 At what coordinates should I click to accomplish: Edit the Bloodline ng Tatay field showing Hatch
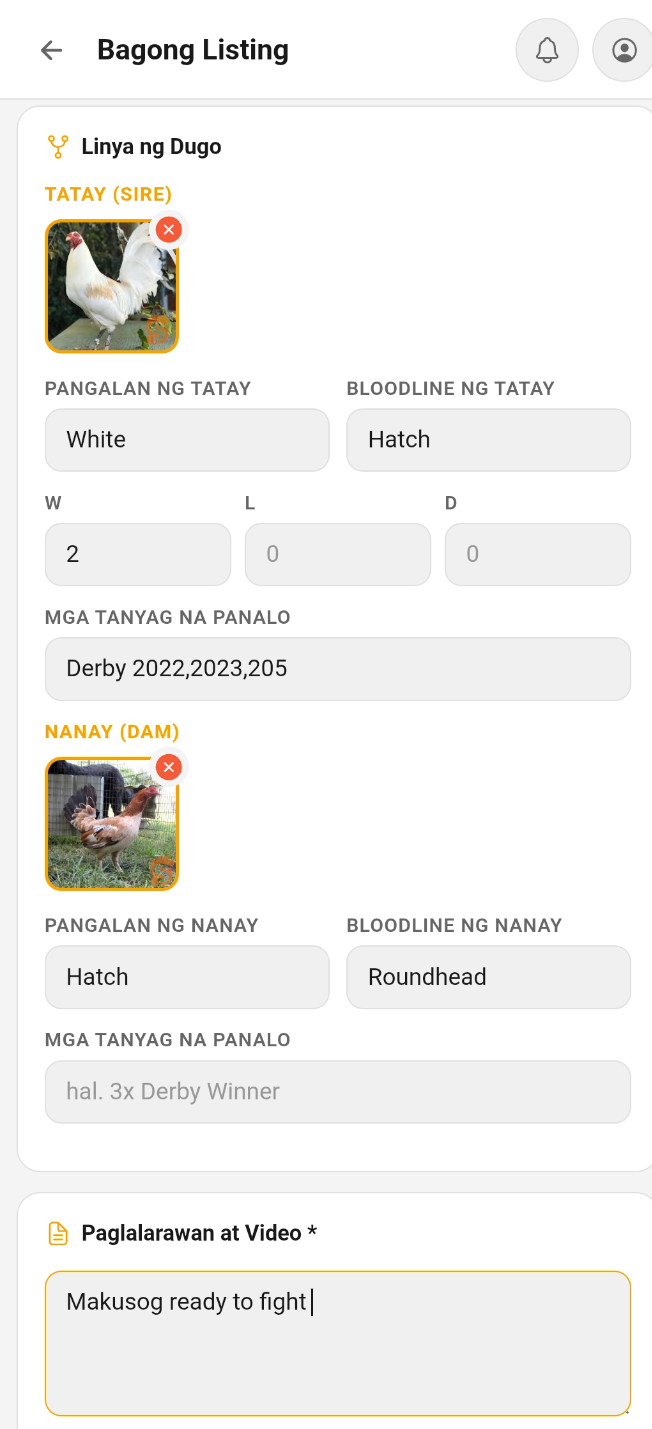pos(488,440)
